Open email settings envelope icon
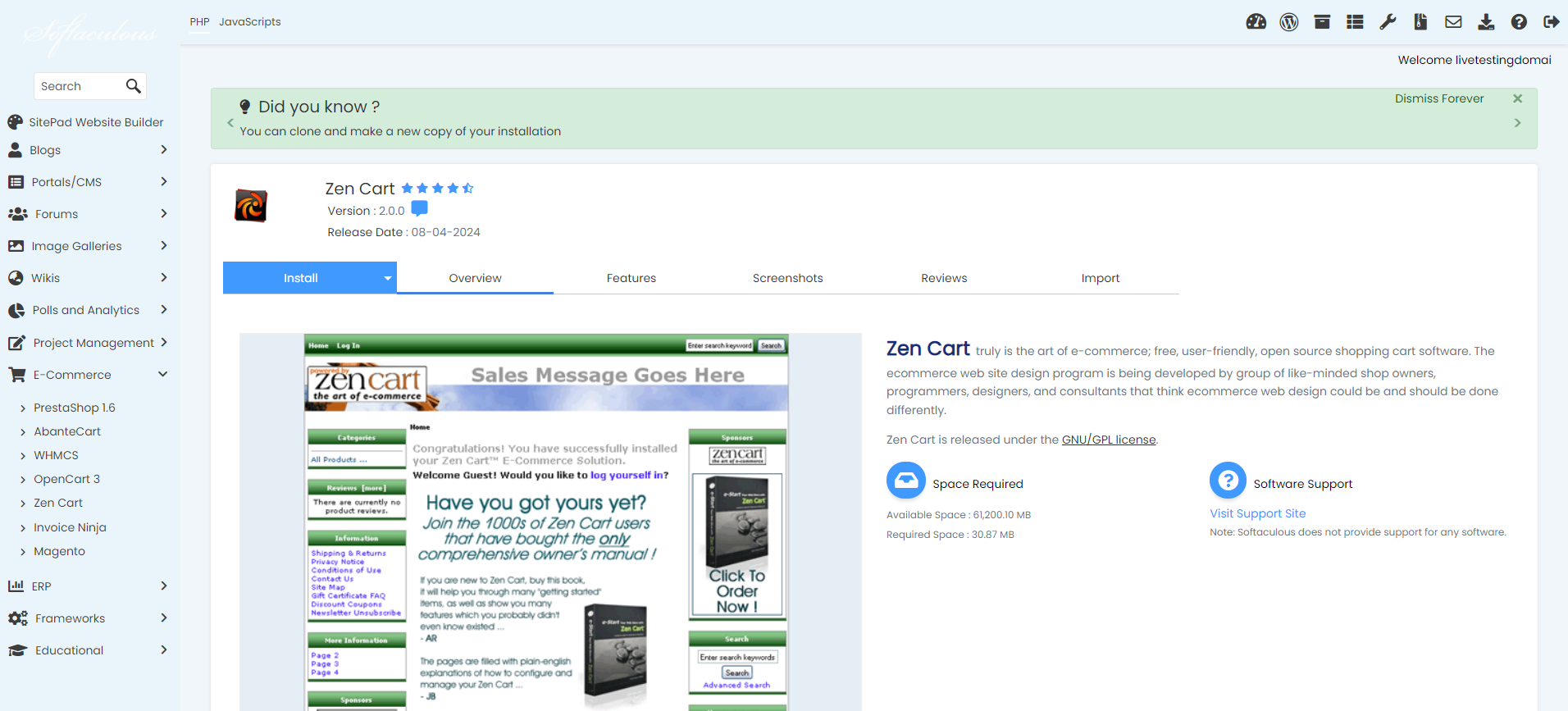 point(1453,22)
